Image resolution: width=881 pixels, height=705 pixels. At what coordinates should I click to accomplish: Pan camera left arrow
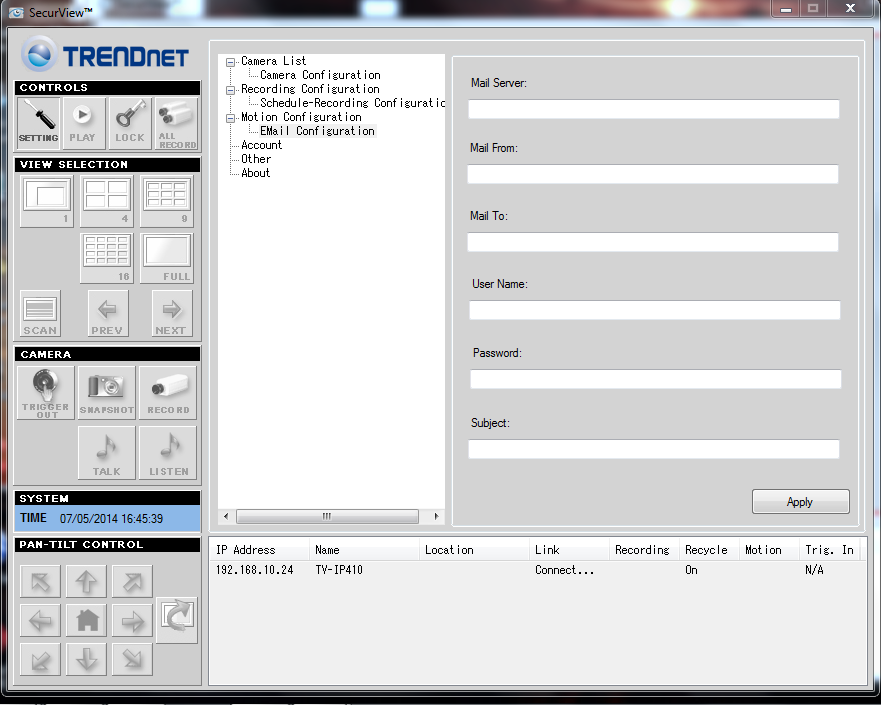[x=40, y=620]
